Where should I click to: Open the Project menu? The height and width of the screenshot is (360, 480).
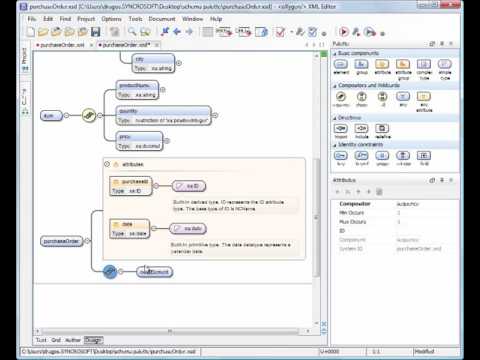pos(86,19)
